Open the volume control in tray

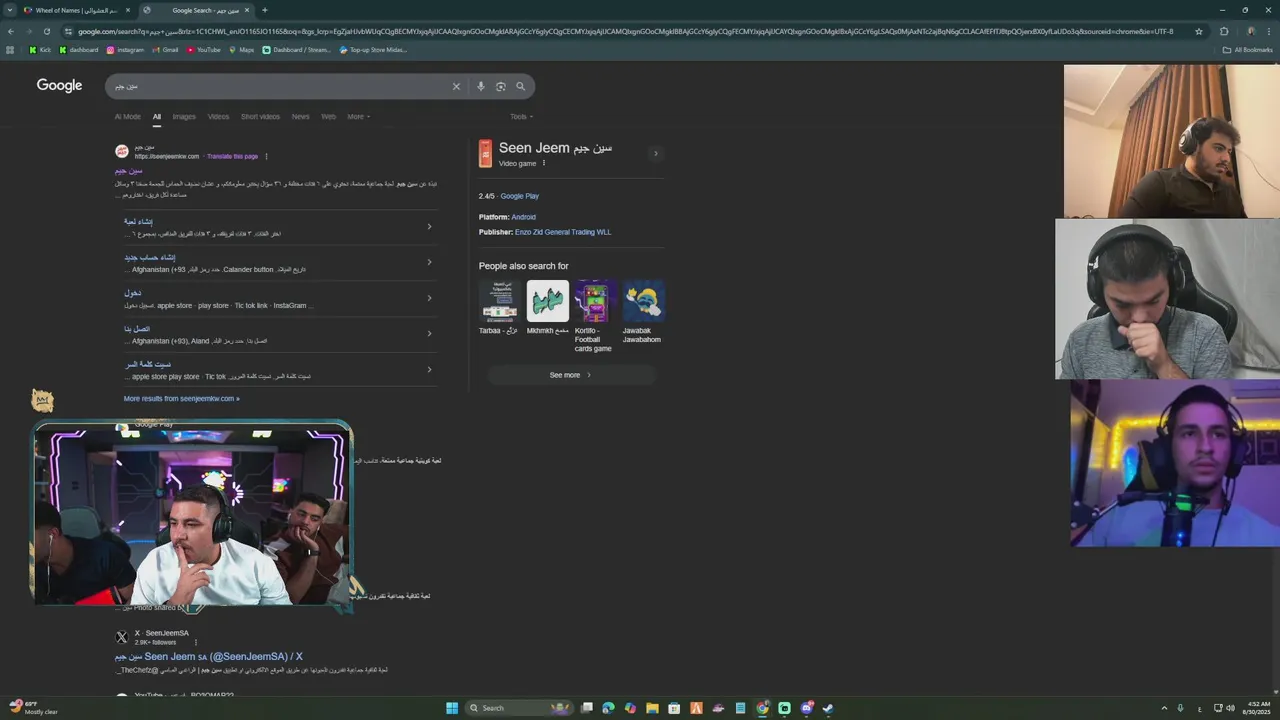coord(1230,708)
